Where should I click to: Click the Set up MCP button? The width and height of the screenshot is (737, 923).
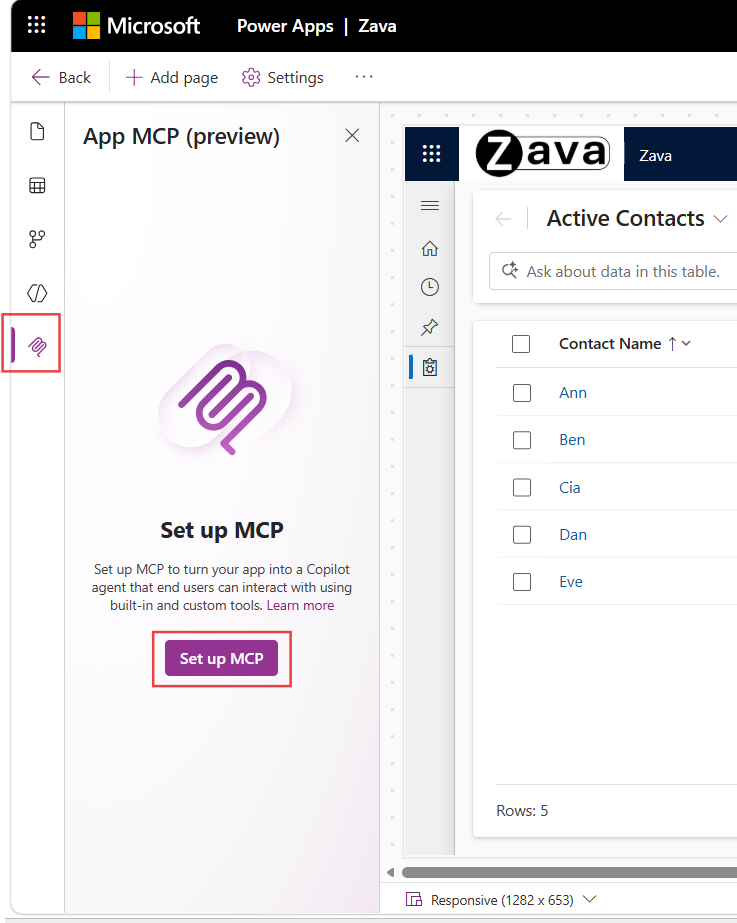pyautogui.click(x=221, y=658)
